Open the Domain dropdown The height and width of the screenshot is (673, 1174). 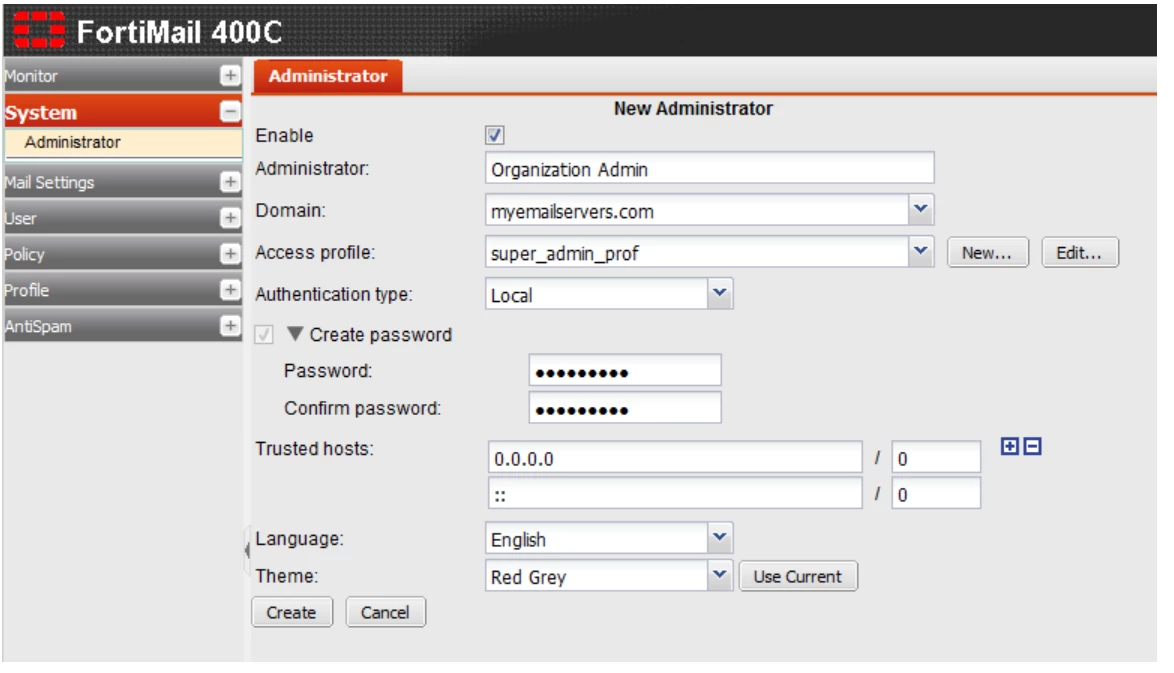(921, 210)
